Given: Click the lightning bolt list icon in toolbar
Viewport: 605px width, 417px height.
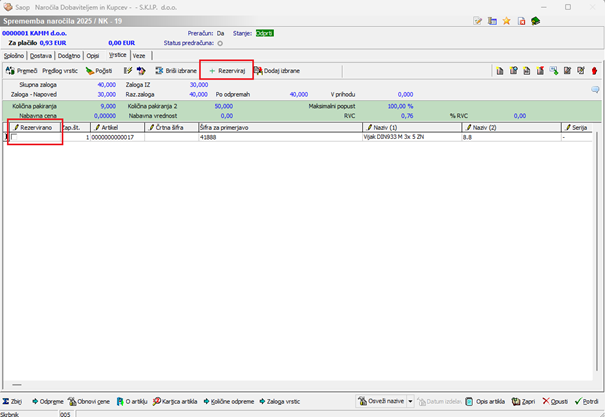Looking at the screenshot, I should [128, 71].
